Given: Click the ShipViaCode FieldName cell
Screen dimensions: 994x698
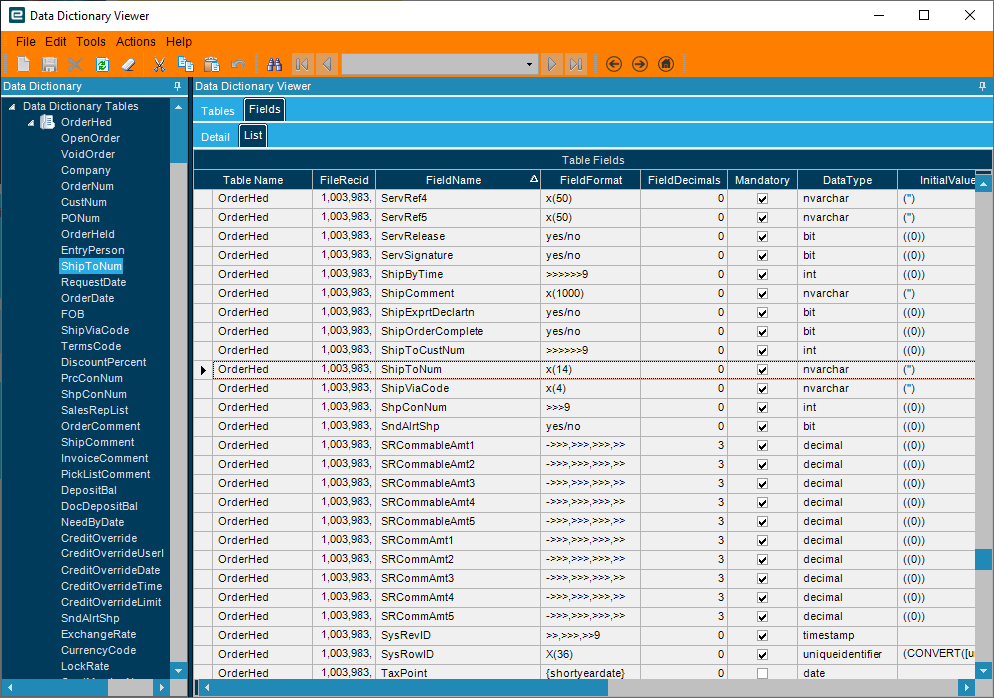Looking at the screenshot, I should coord(458,389).
